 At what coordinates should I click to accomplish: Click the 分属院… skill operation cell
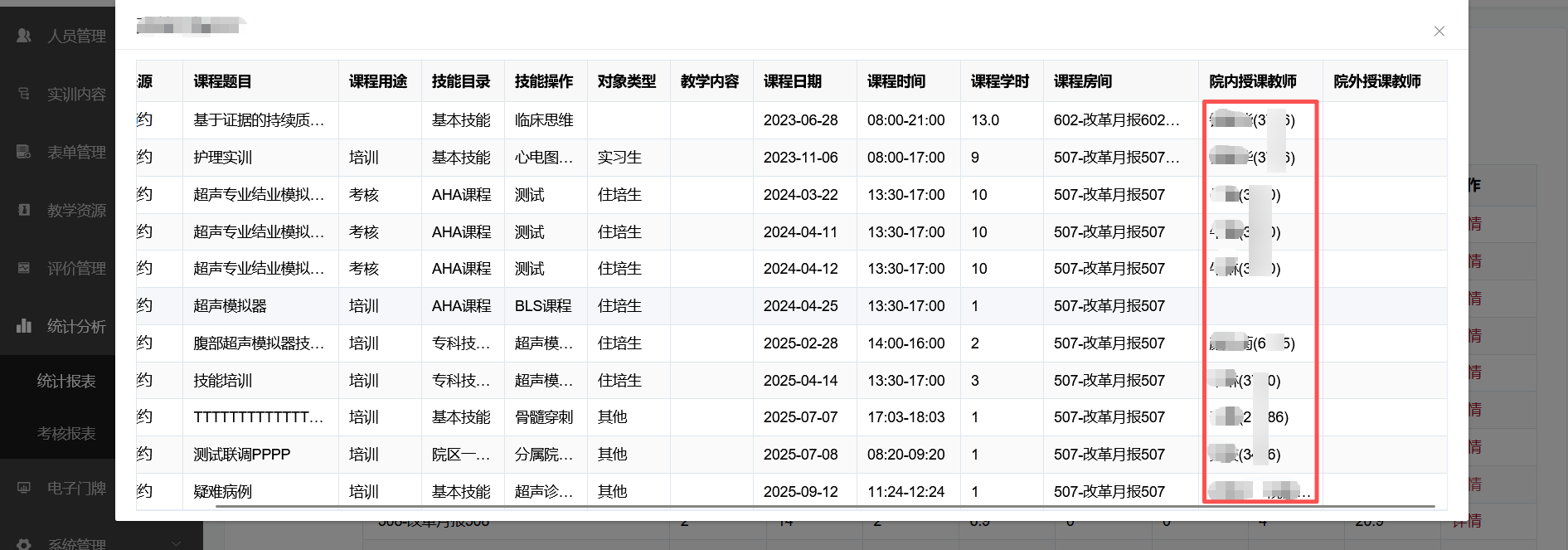pos(544,455)
